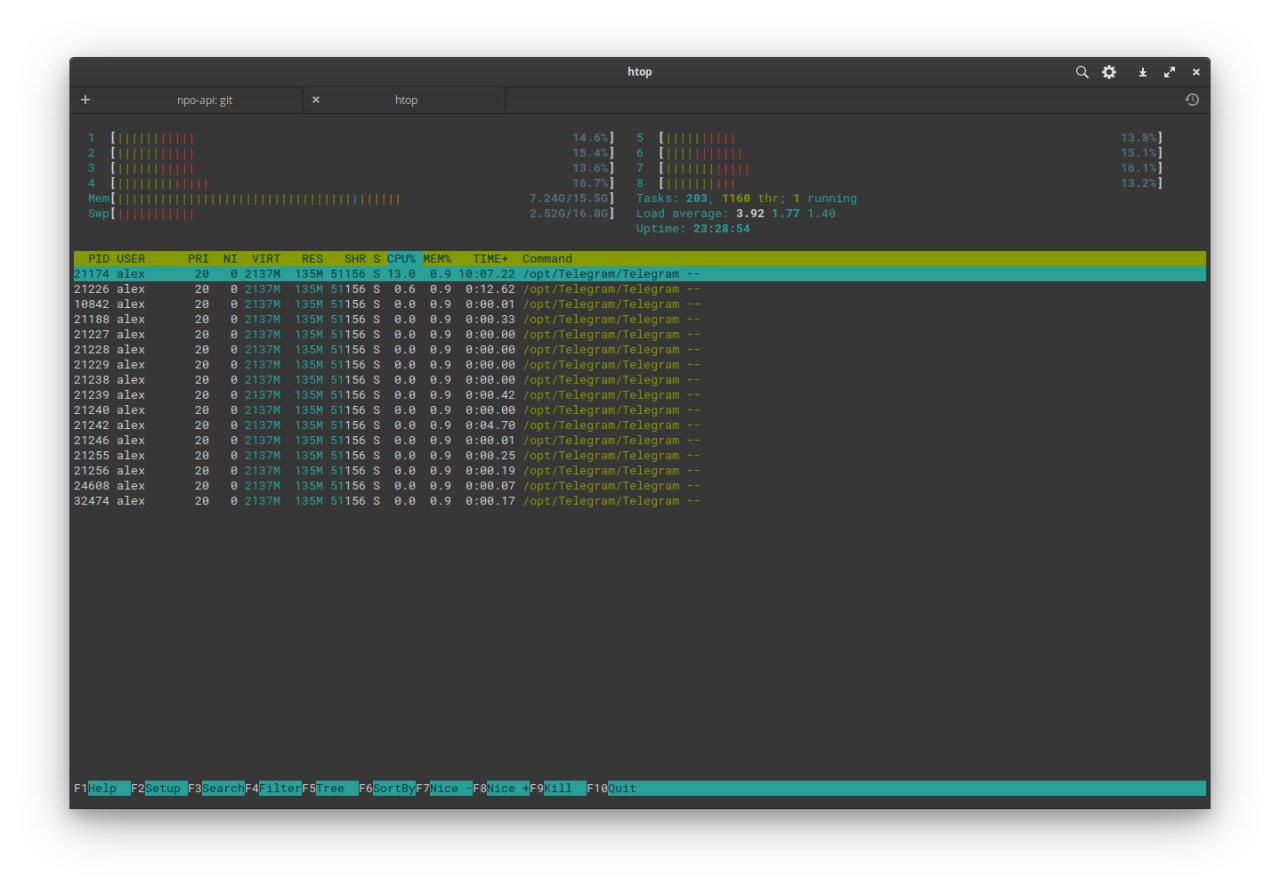1280x891 pixels.
Task: Select the process row with PID 21240
Action: [x=640, y=410]
